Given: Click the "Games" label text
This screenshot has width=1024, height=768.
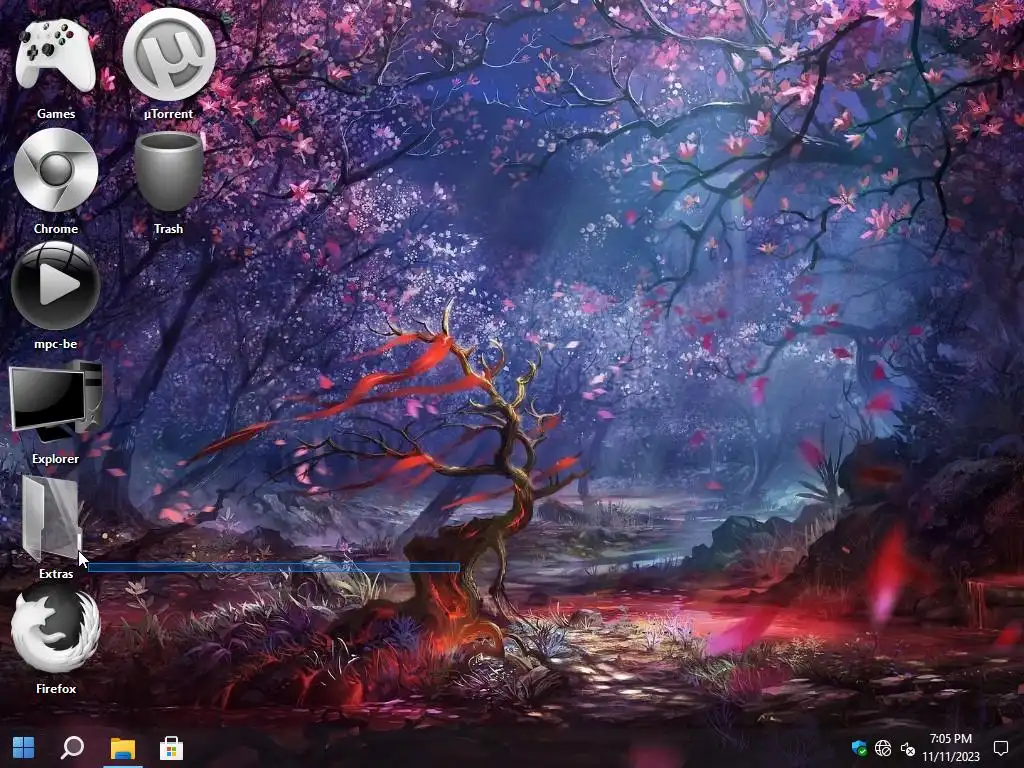Looking at the screenshot, I should [56, 114].
